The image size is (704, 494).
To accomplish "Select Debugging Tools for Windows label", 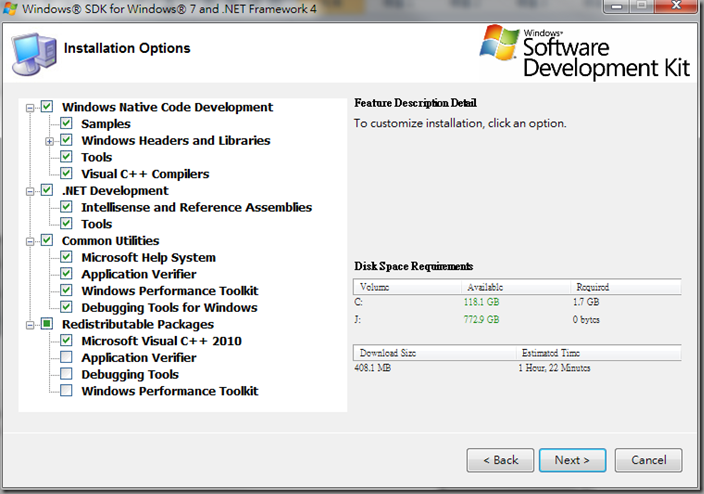I will coord(169,308).
